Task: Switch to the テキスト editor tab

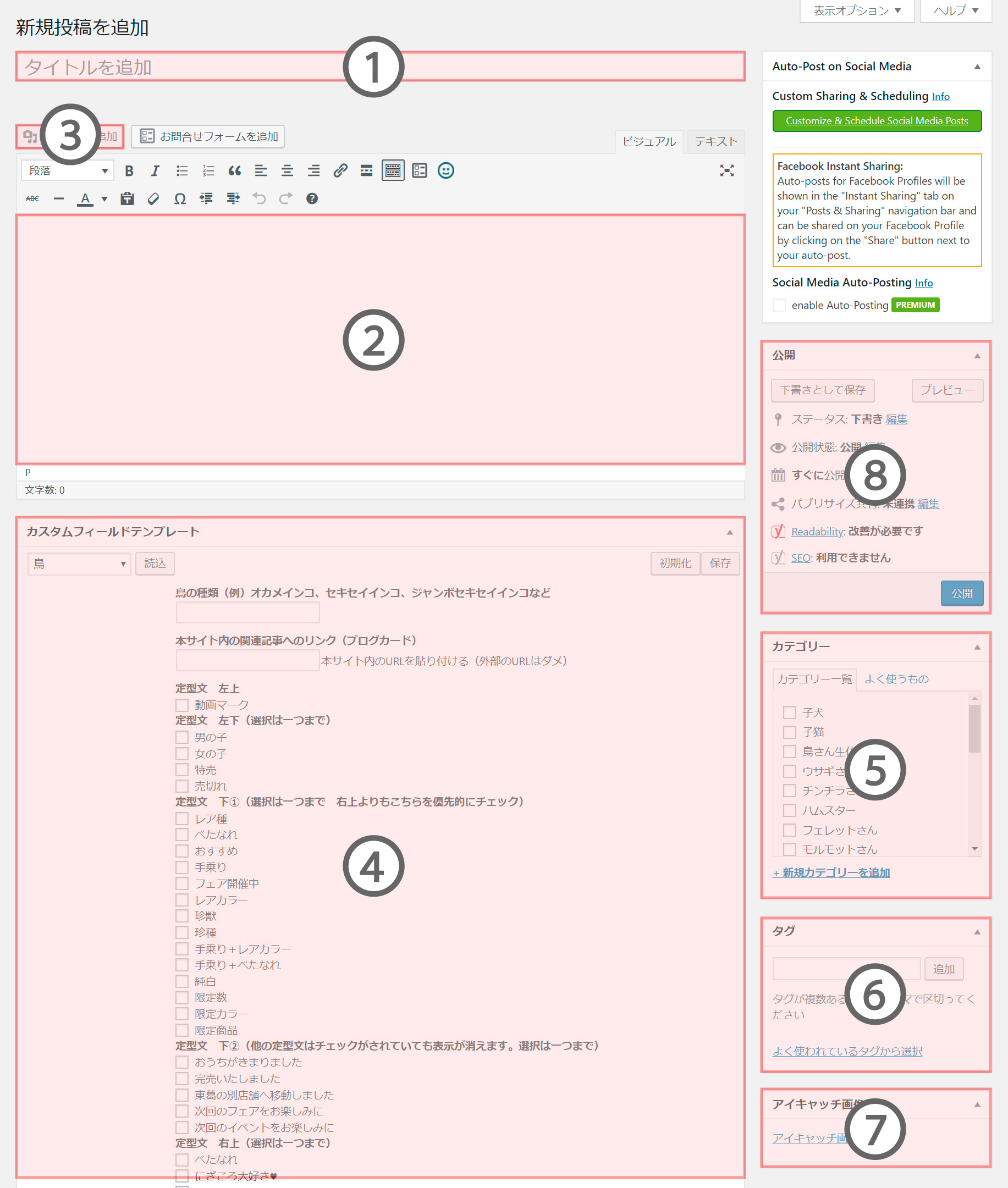Action: [x=715, y=142]
